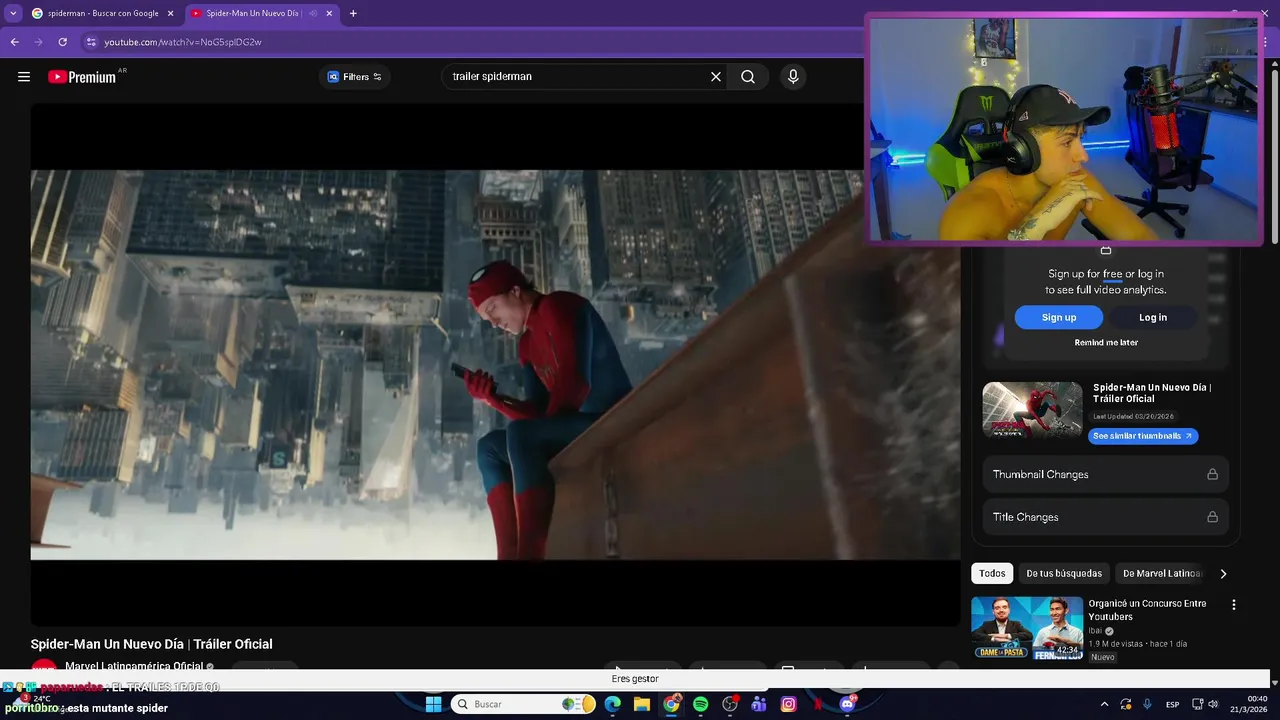Click the Spider-Man trailer video player
Image resolution: width=1280 pixels, height=720 pixels.
pyautogui.click(x=495, y=364)
